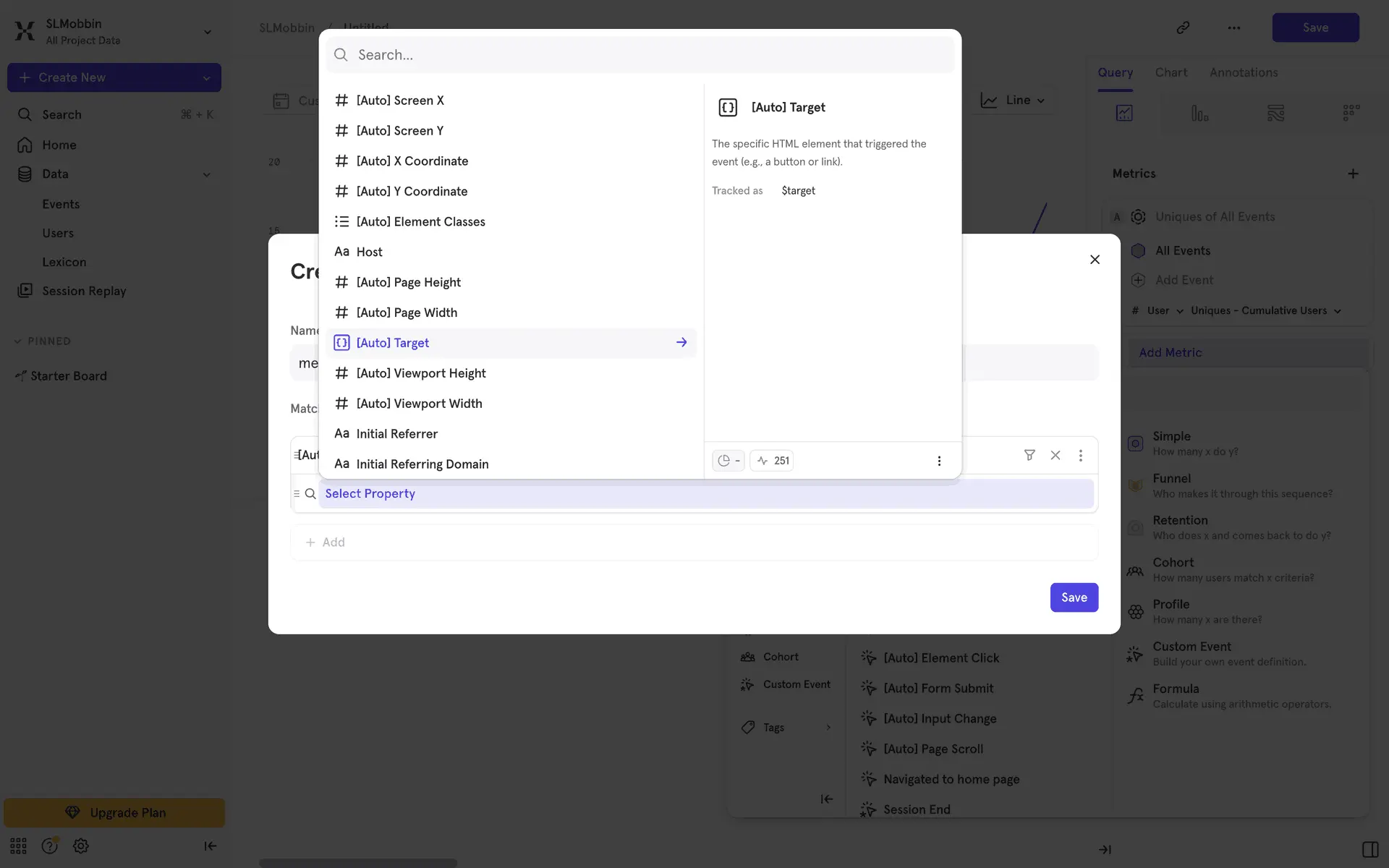Click Save button in the dialog

1074,597
